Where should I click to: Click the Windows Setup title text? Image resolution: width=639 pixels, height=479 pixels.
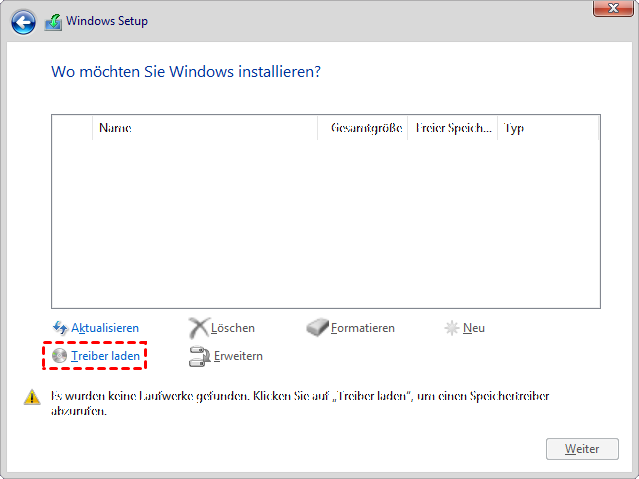[x=107, y=21]
